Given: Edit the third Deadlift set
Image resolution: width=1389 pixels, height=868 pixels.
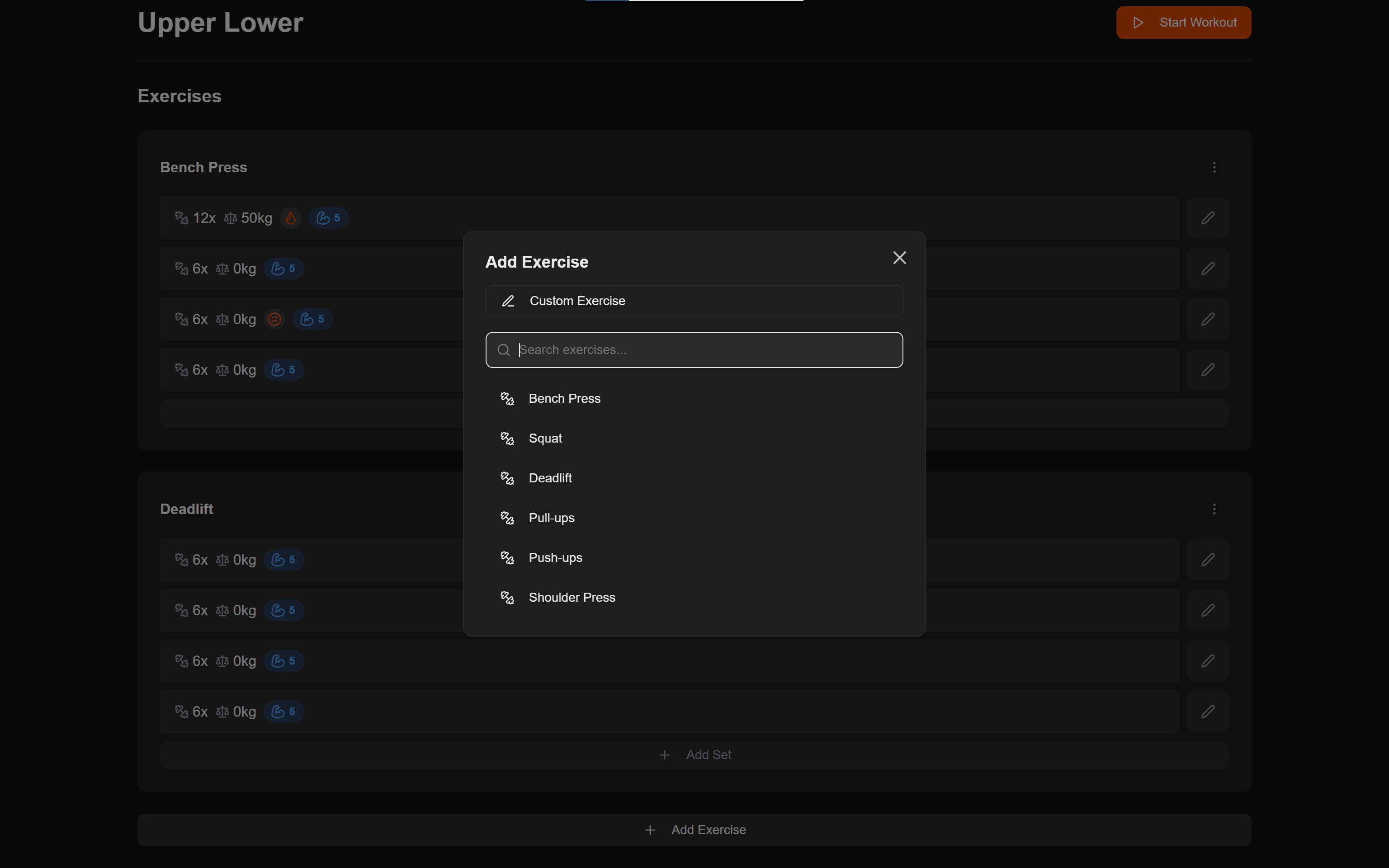Looking at the screenshot, I should (1208, 661).
